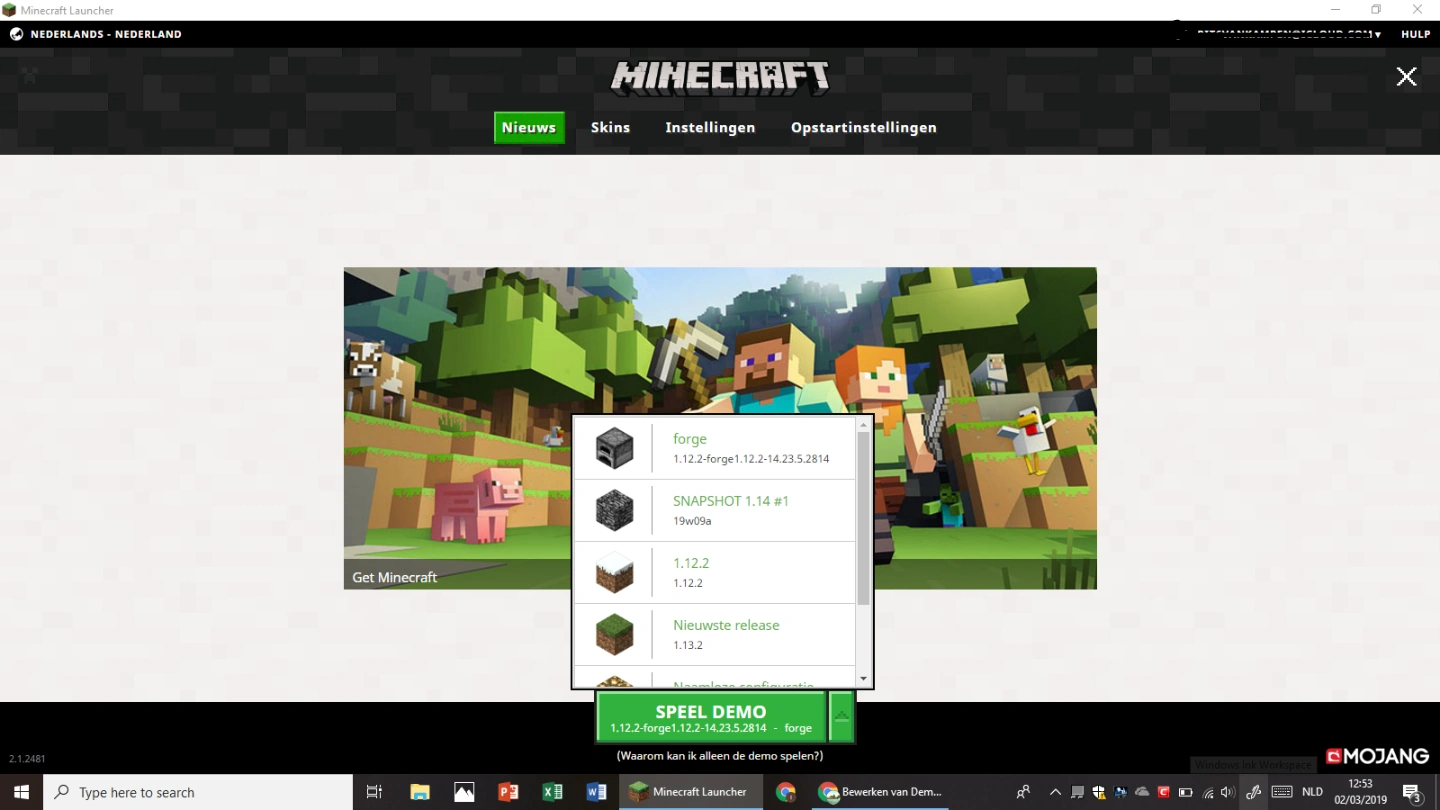Click the Type here to search box
The image size is (1440, 810).
[x=198, y=792]
